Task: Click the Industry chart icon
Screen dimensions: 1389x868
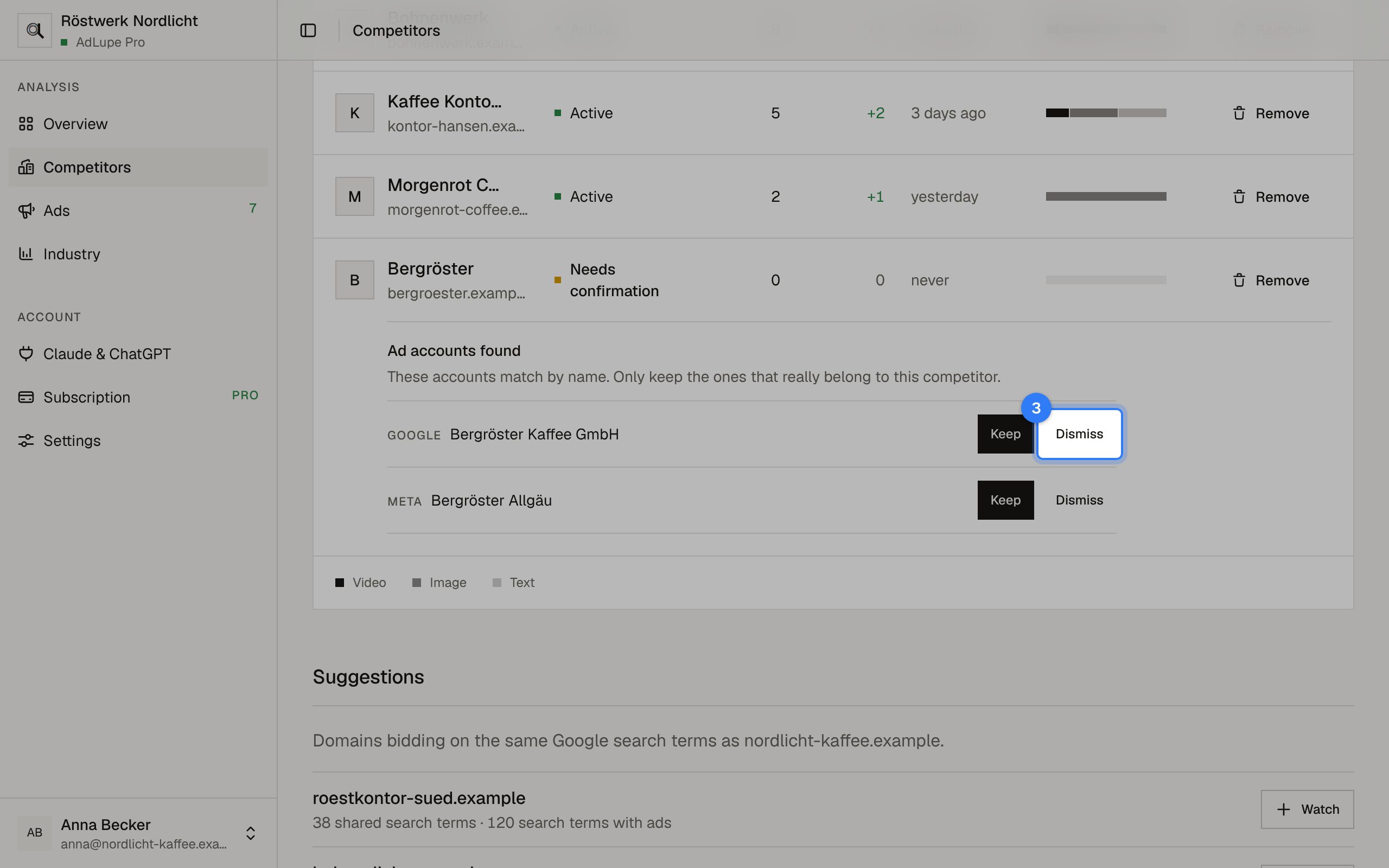Action: point(26,254)
